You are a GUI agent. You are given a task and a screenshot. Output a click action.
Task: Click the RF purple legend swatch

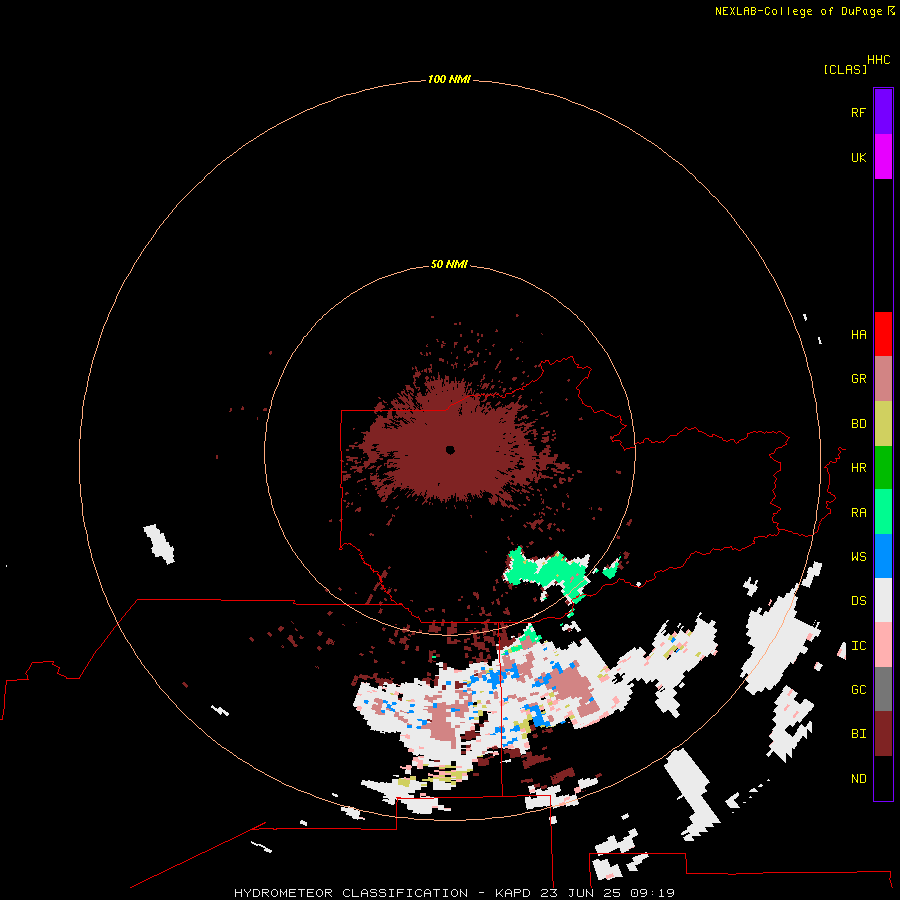pos(883,112)
